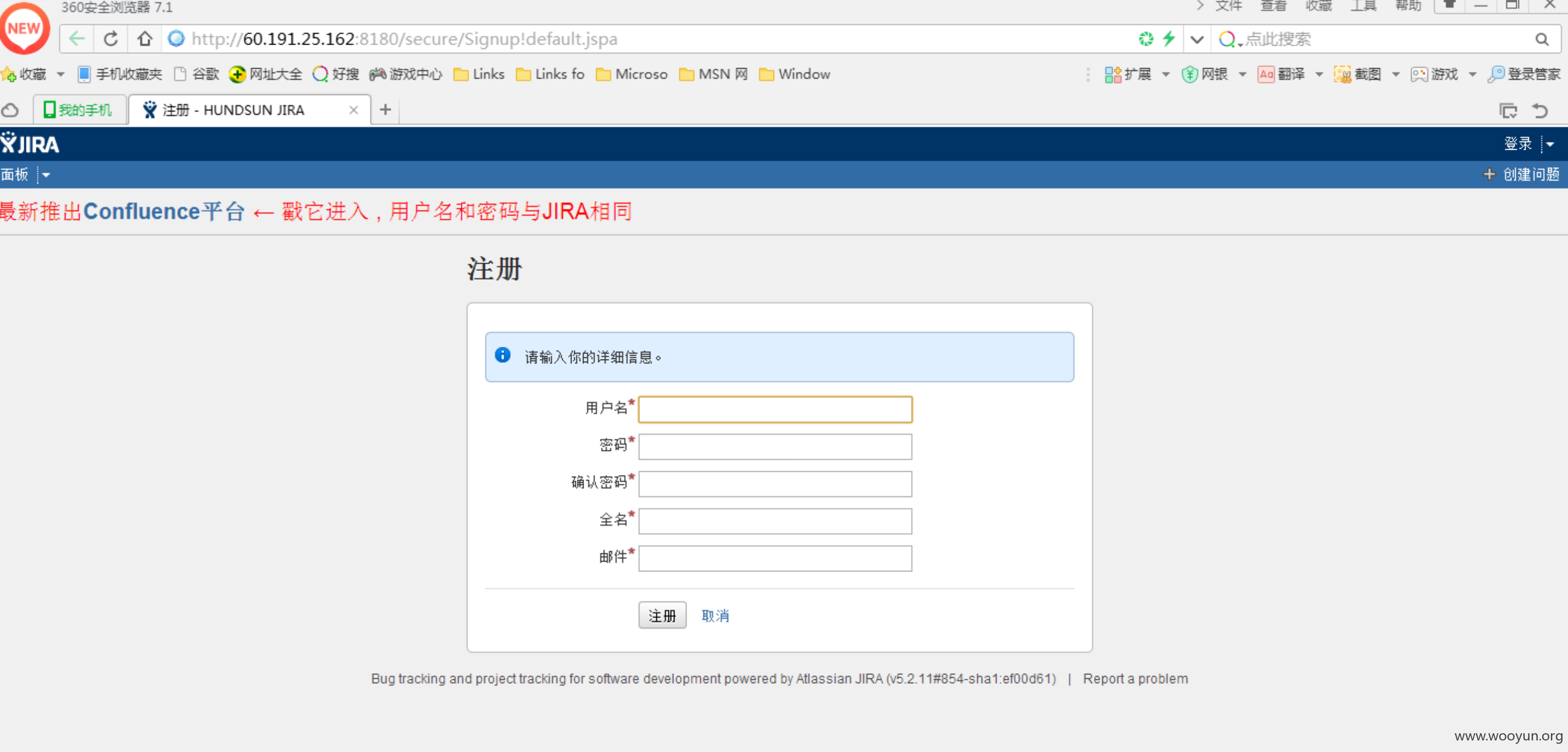
Task: Open the 谷歌 bookmark
Action: point(197,74)
